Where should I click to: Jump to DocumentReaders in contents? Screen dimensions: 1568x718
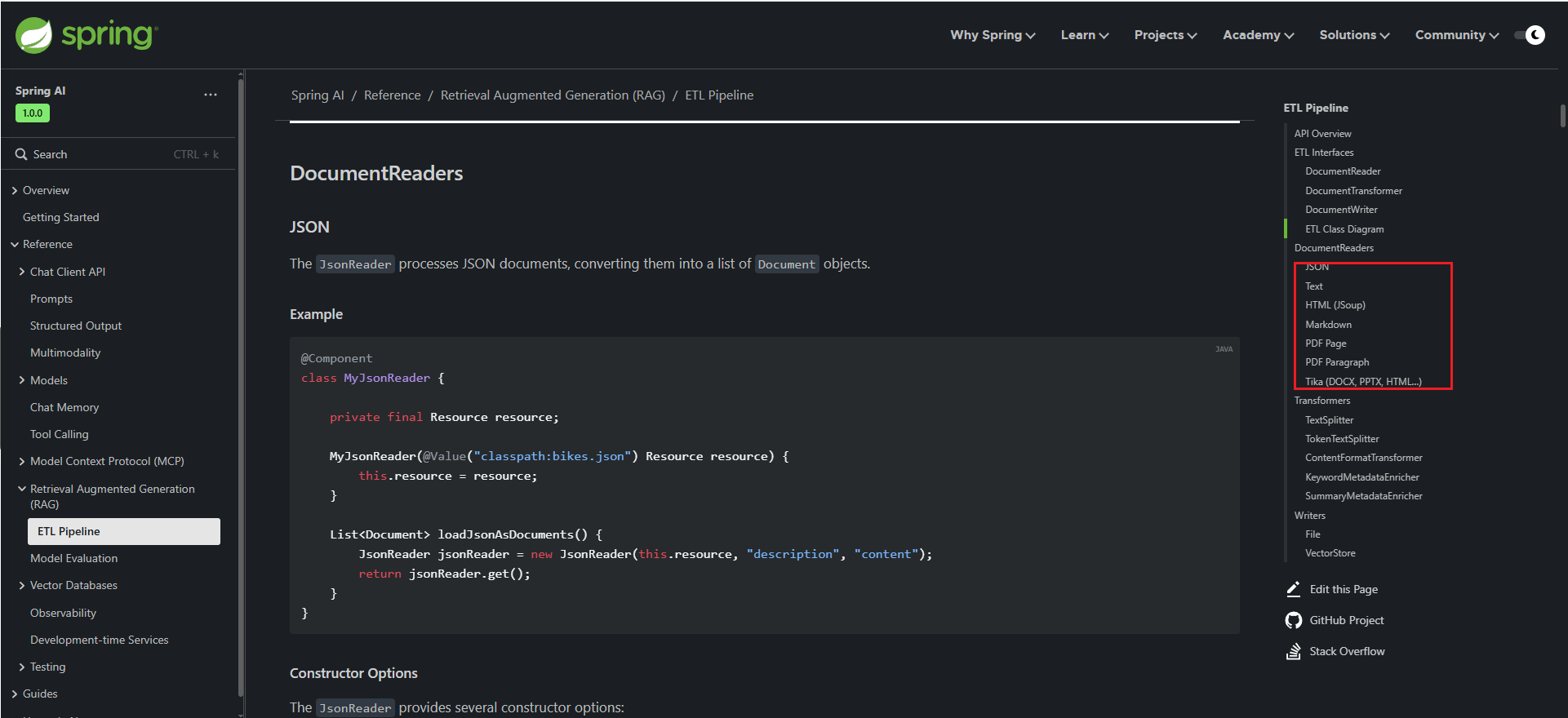1334,248
